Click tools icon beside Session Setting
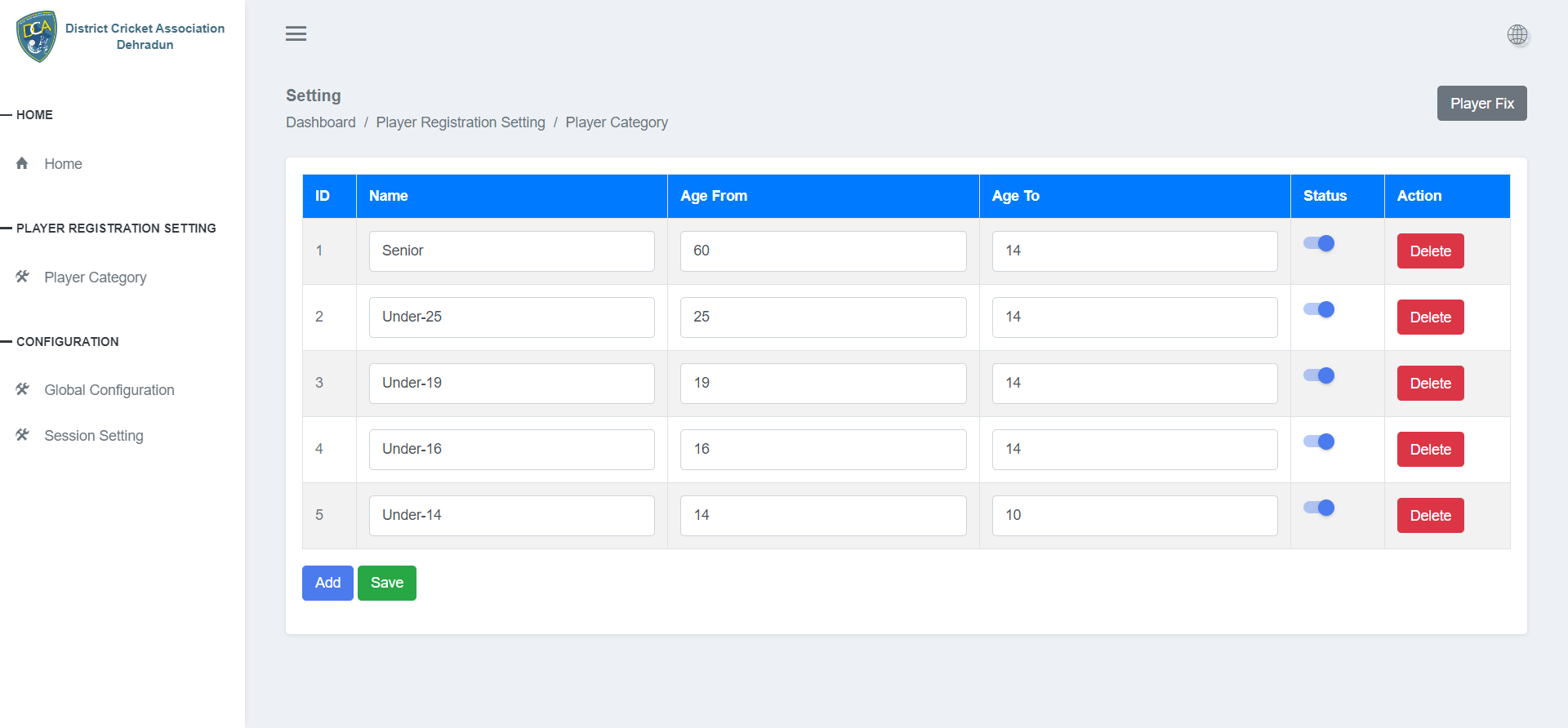The width and height of the screenshot is (1568, 728). 22,435
